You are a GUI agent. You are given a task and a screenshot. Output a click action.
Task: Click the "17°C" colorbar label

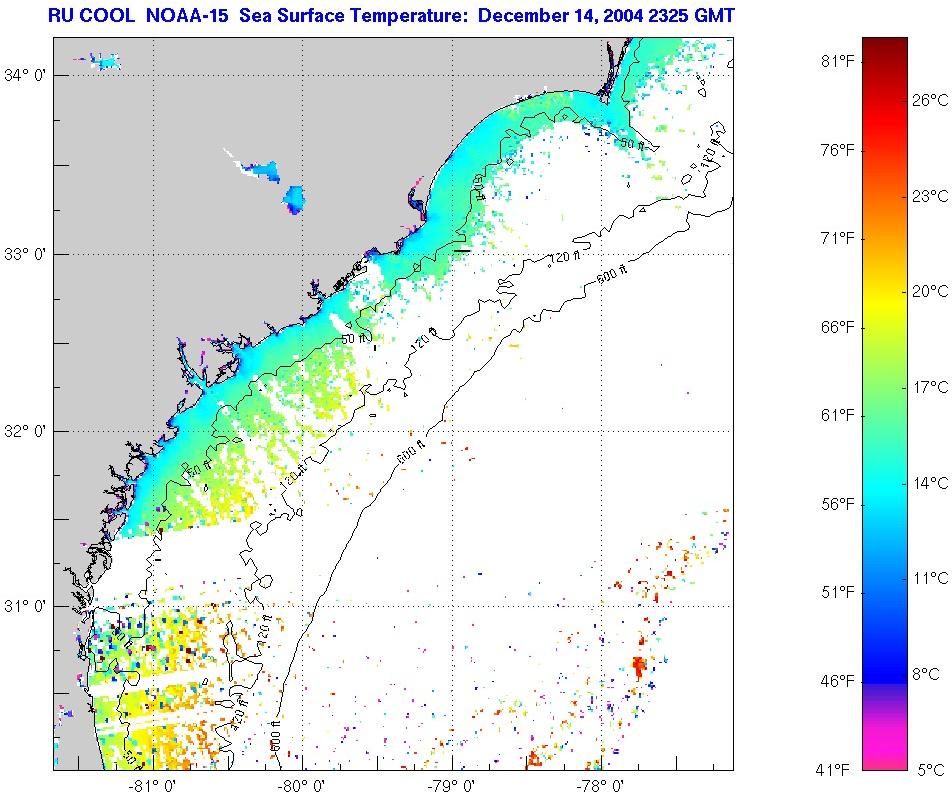(930, 387)
